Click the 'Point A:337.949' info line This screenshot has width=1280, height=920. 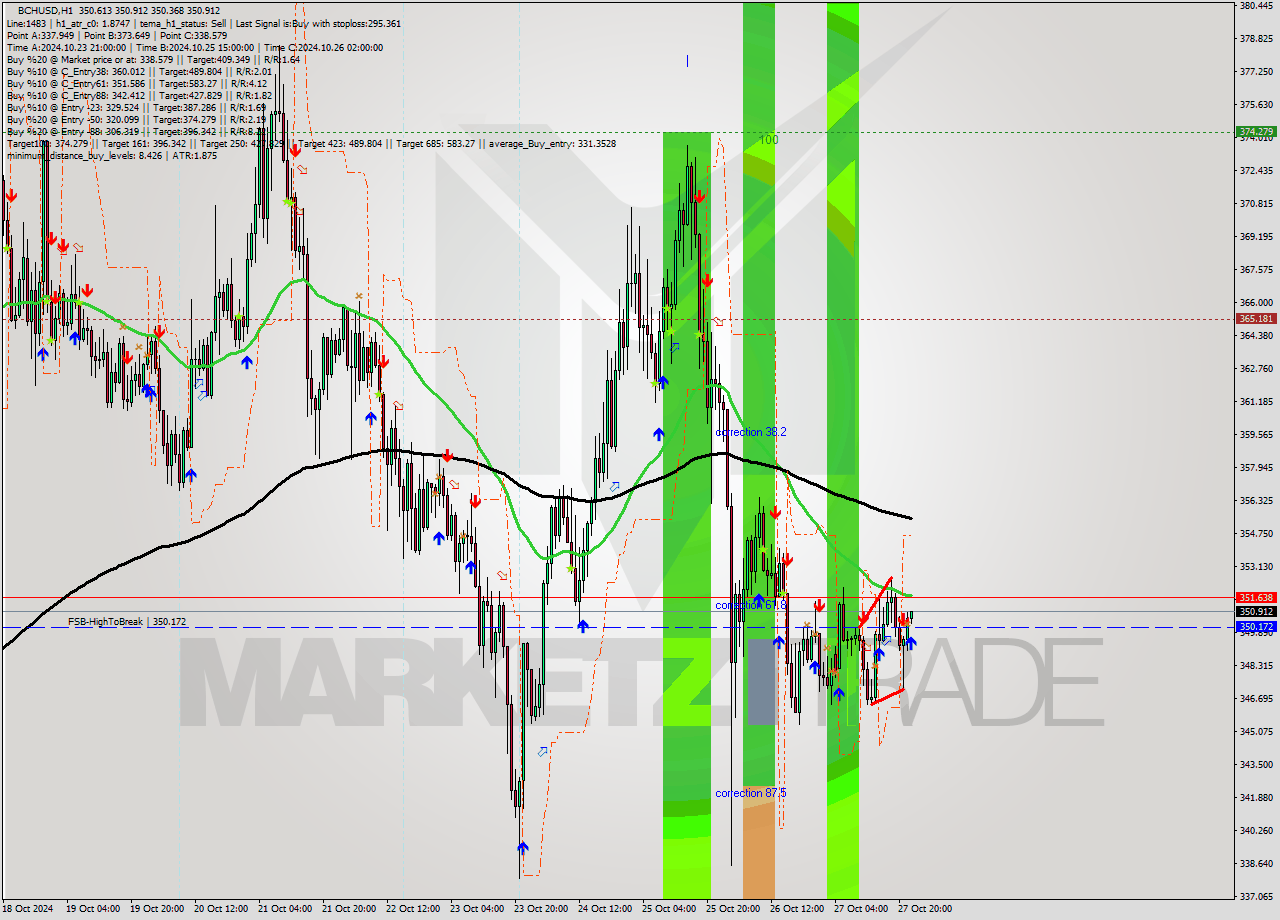[x=117, y=35]
